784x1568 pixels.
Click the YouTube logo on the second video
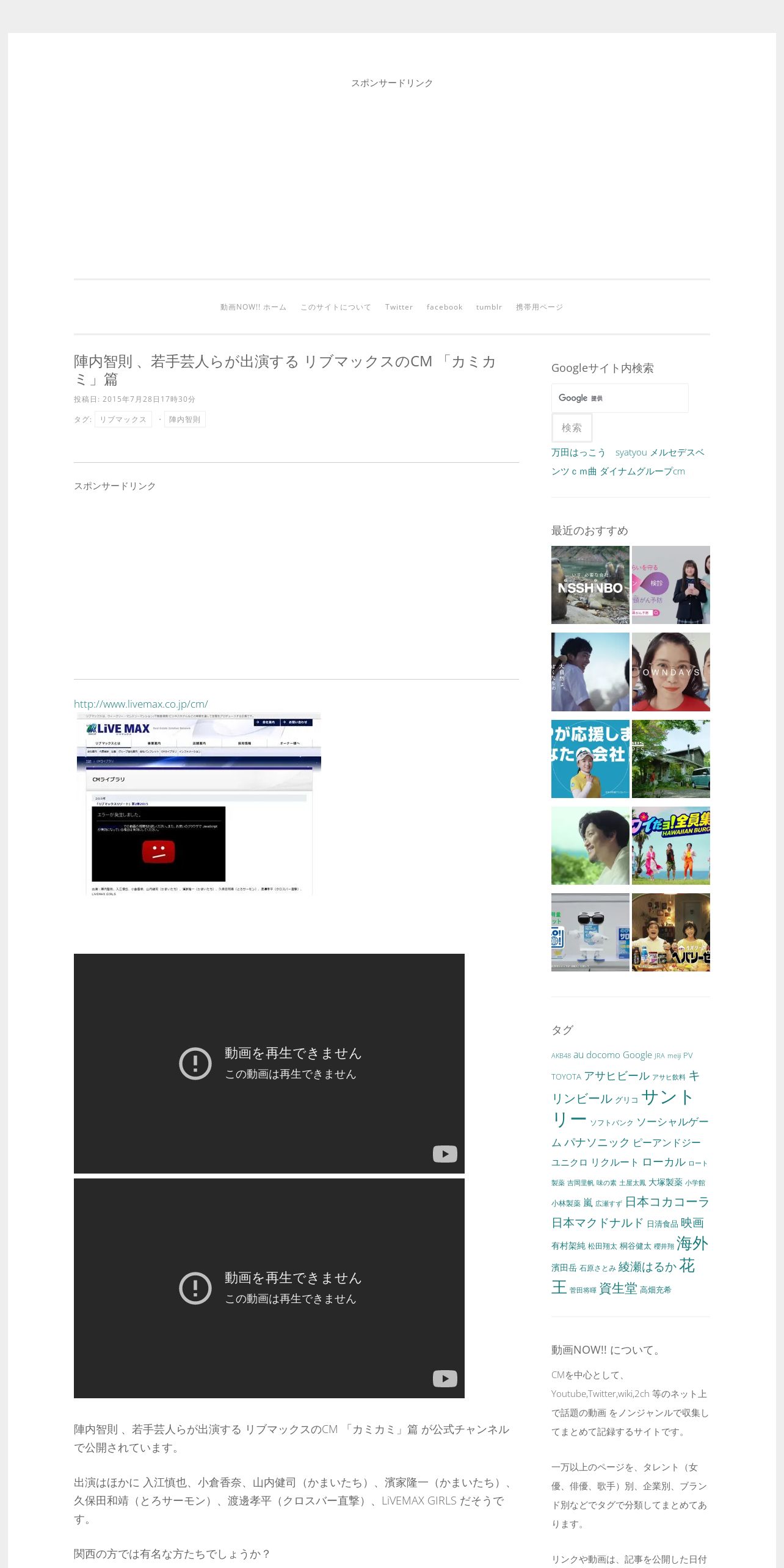click(445, 1379)
